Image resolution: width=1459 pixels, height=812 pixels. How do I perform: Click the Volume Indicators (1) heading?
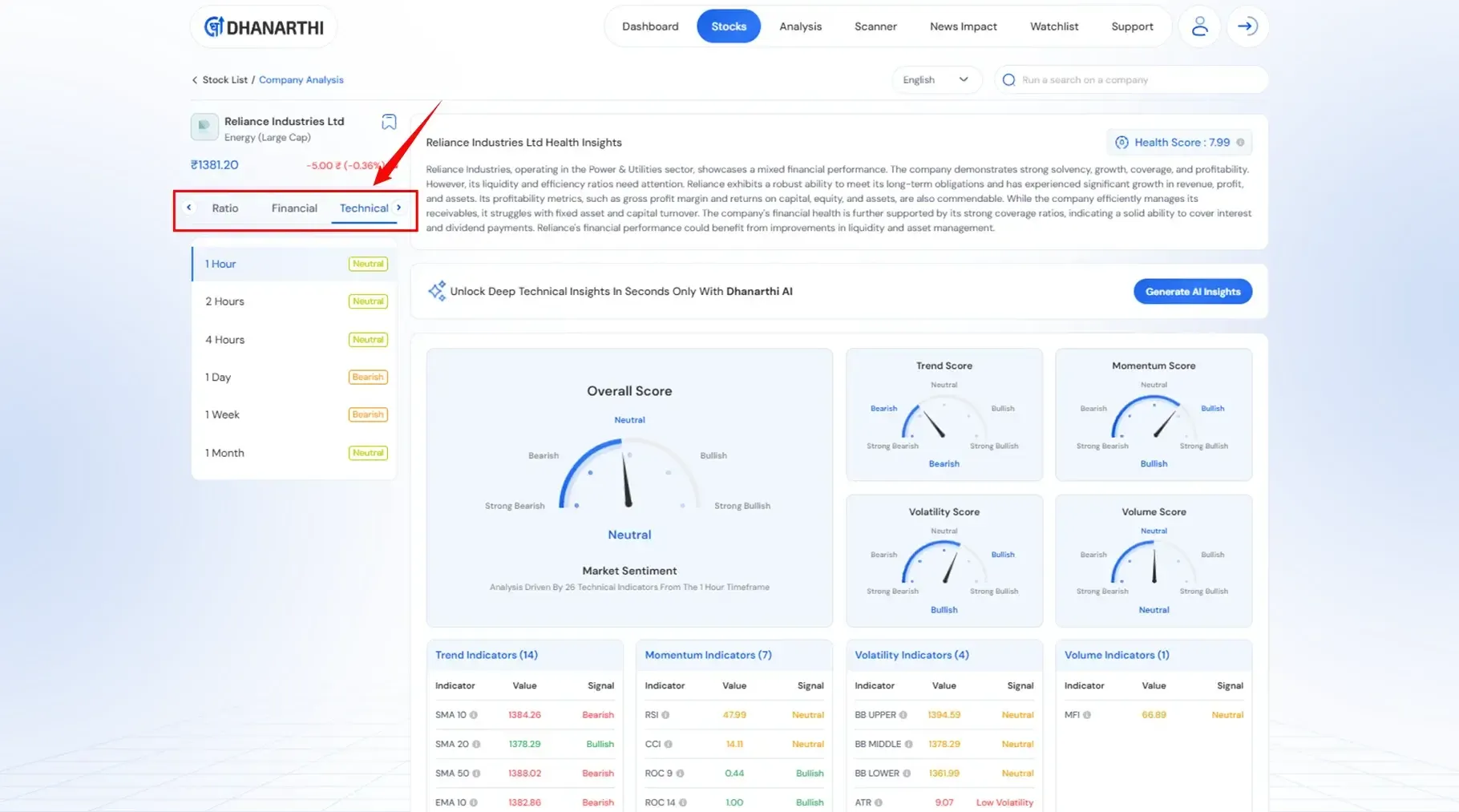[1117, 655]
